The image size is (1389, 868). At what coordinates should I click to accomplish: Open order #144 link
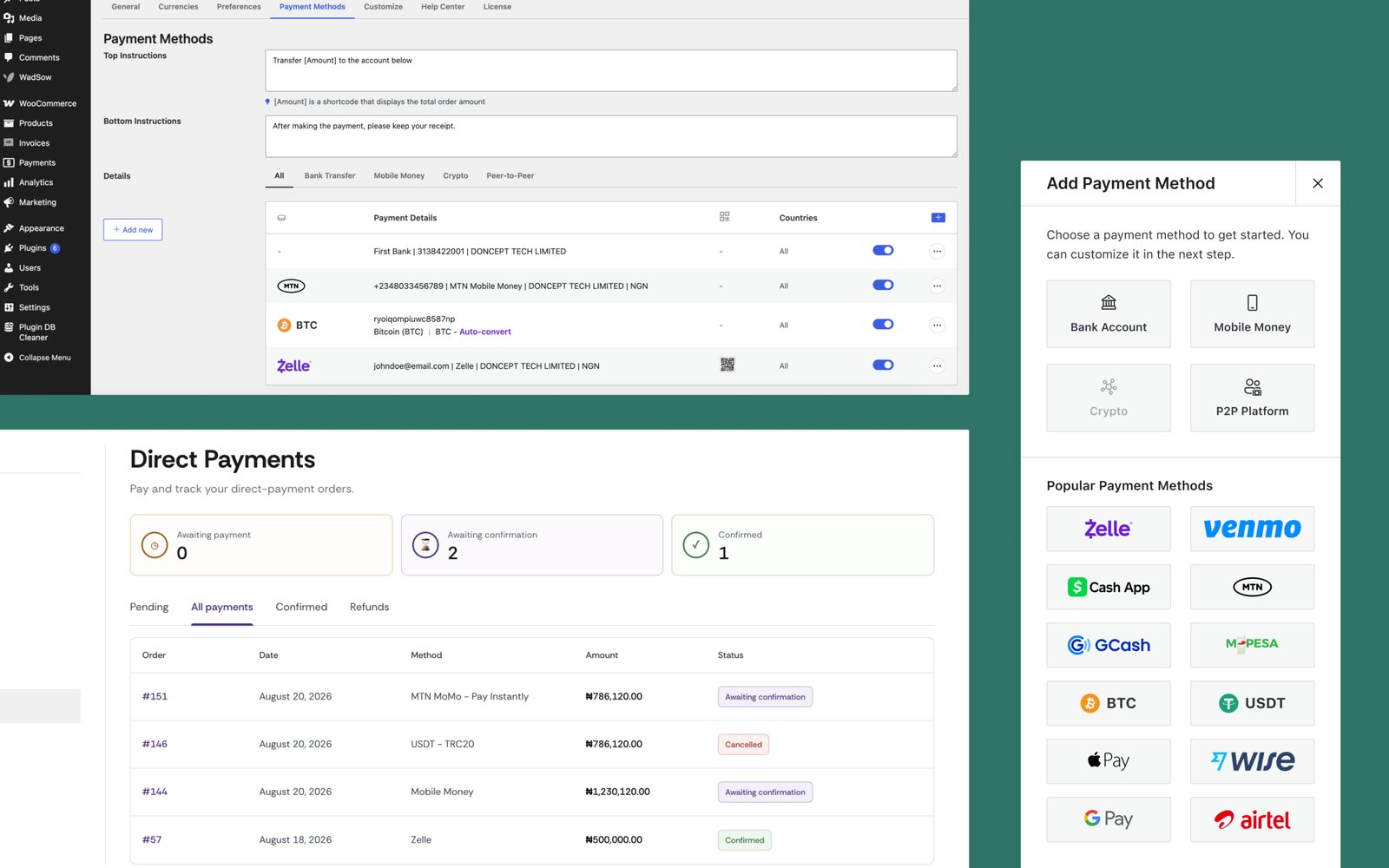(x=155, y=792)
